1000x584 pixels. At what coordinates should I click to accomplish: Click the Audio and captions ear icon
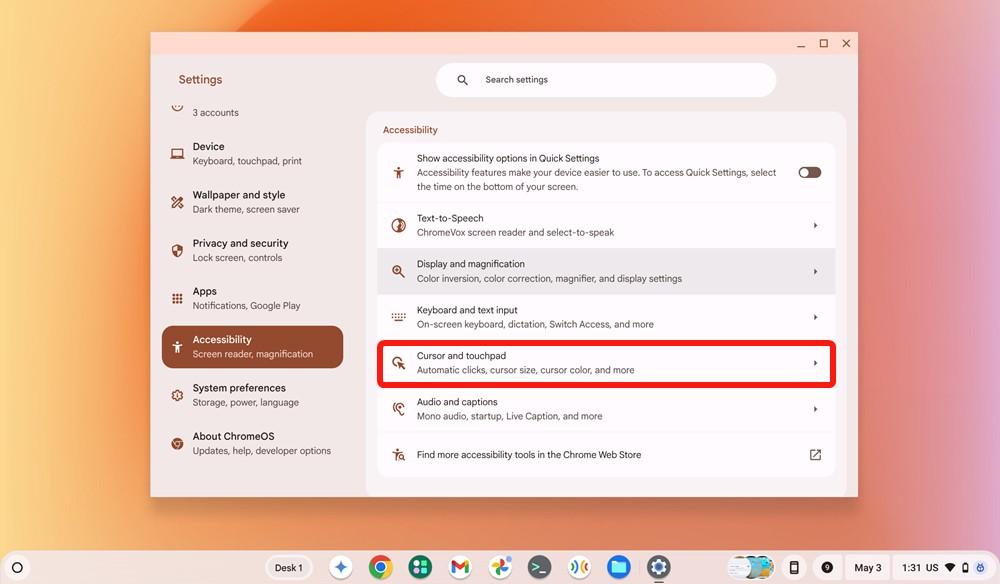click(x=399, y=409)
